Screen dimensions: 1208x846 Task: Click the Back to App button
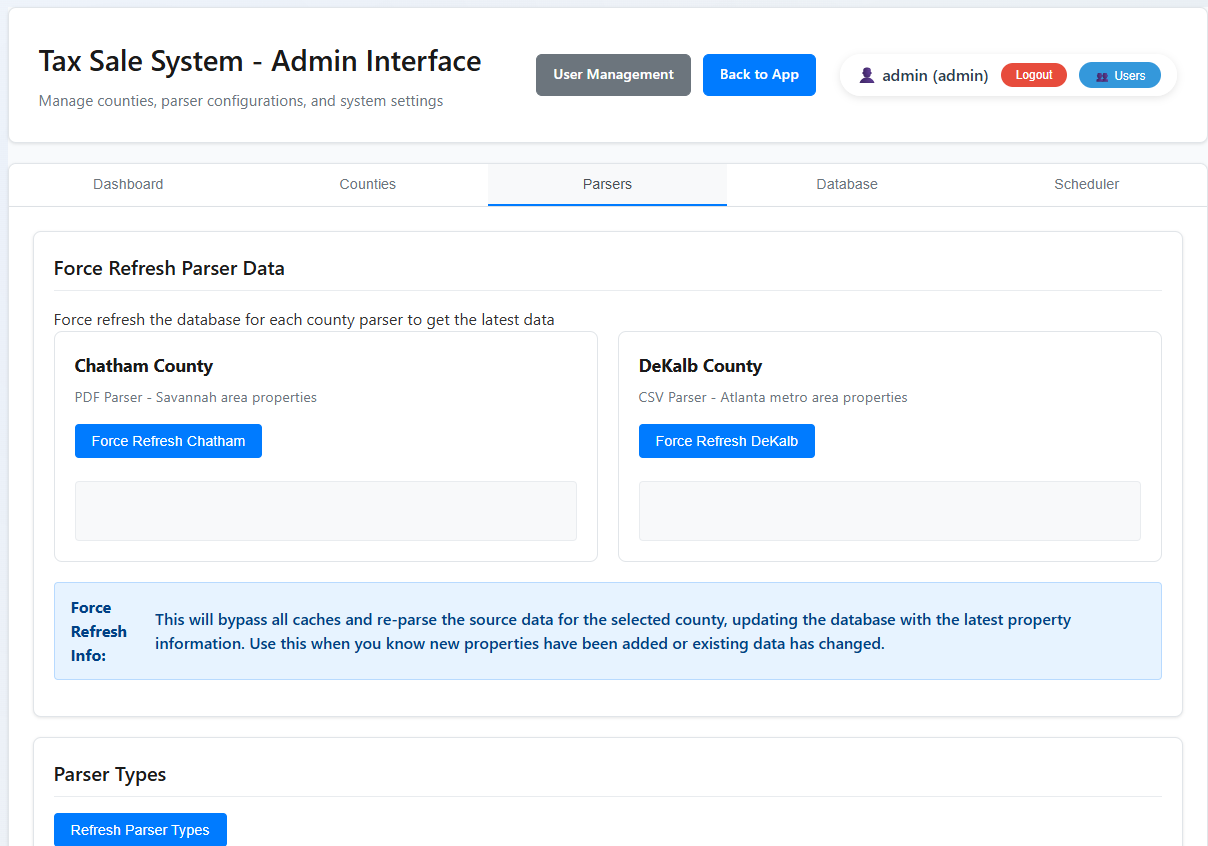759,74
